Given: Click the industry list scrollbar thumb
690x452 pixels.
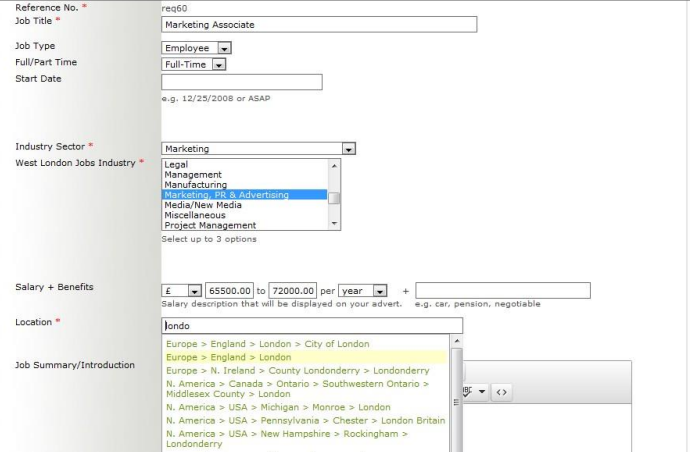Looking at the screenshot, I should coord(334,198).
